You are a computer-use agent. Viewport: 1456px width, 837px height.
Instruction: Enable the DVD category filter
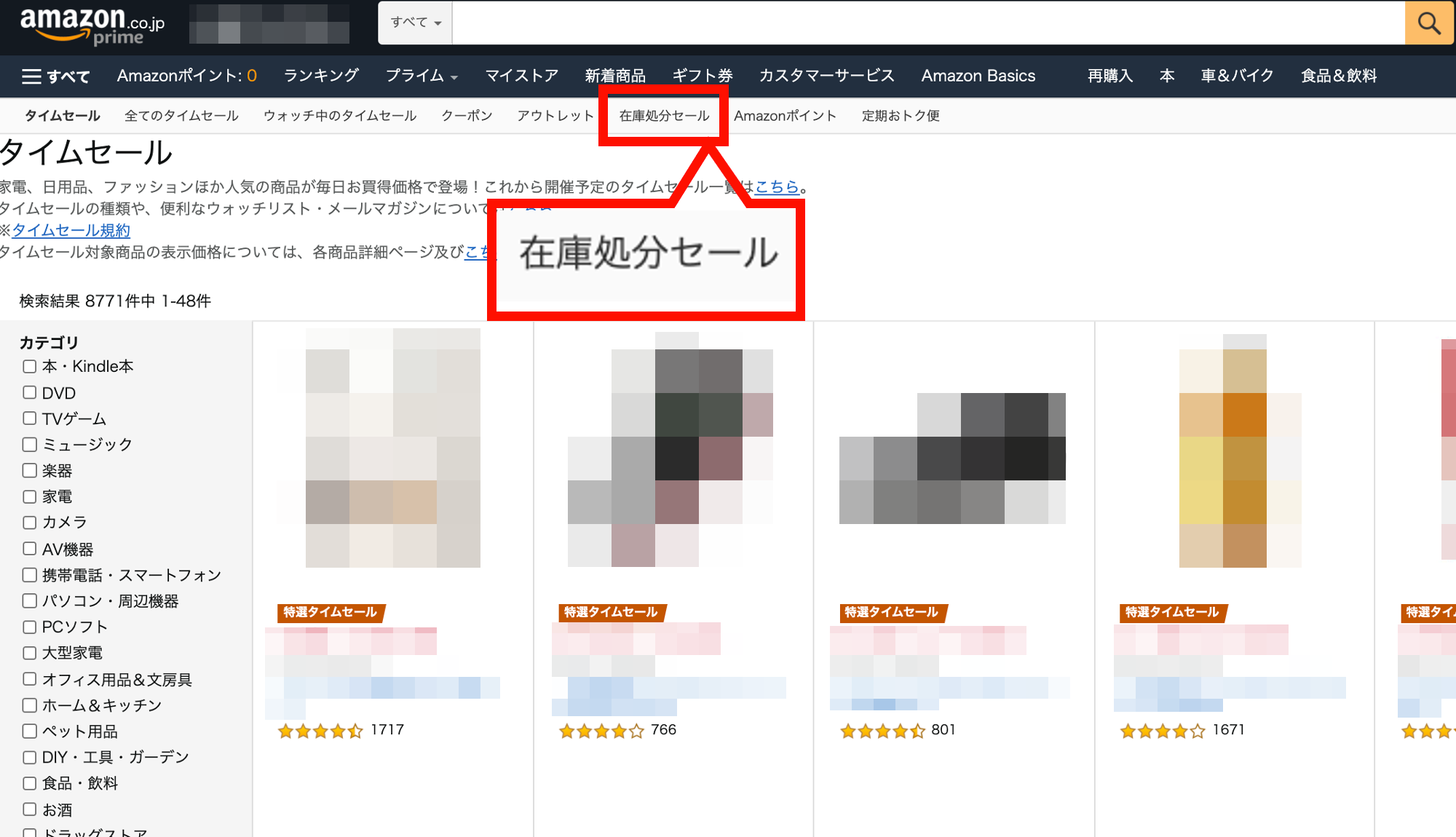[29, 392]
